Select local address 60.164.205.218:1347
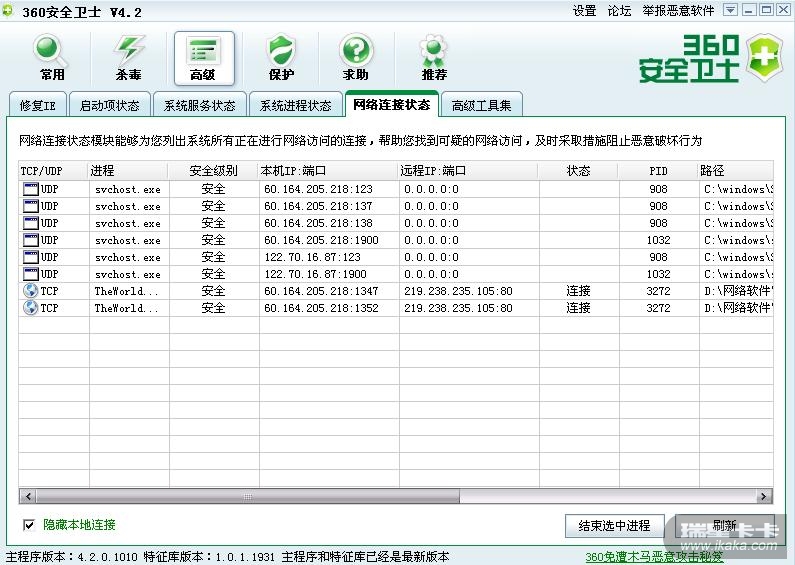 pos(321,291)
